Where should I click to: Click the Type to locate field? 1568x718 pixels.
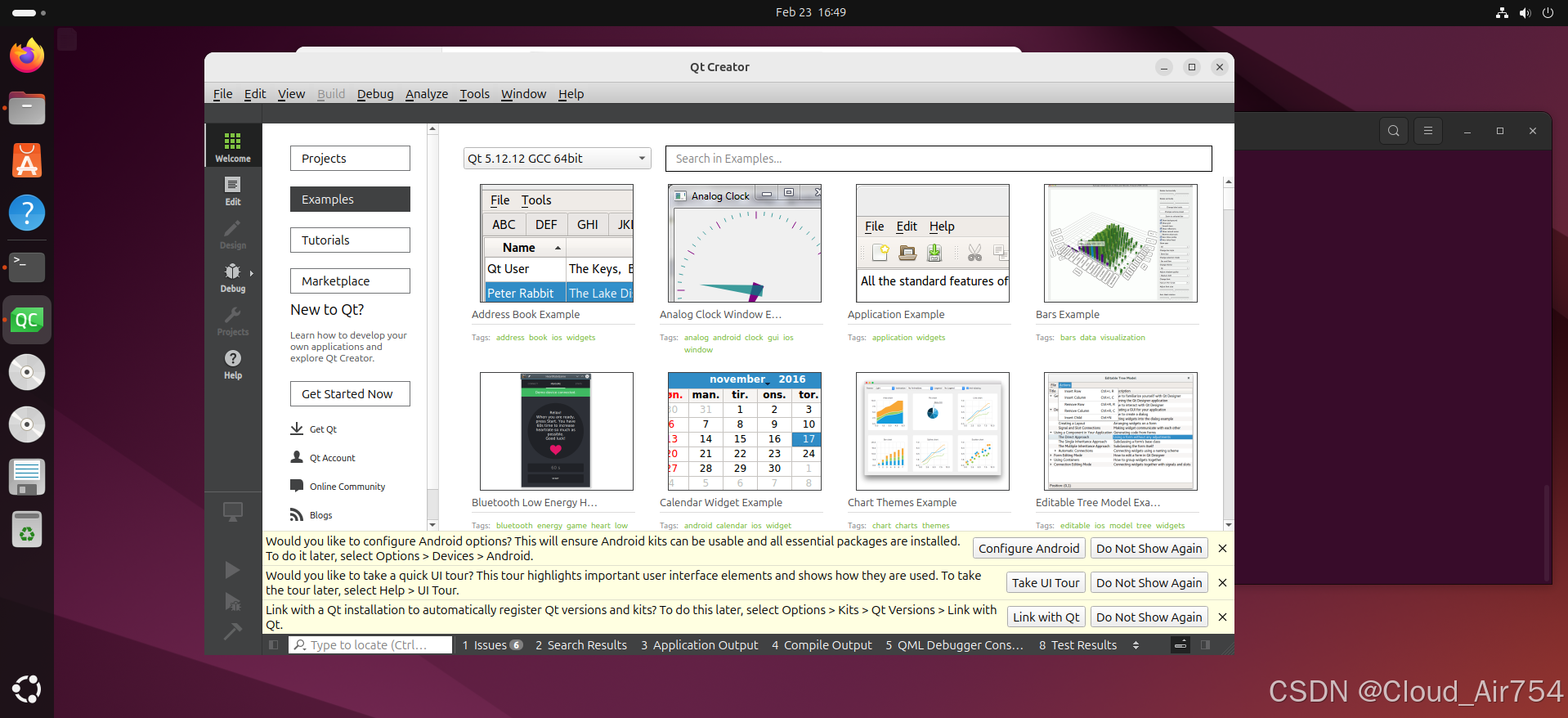pyautogui.click(x=370, y=645)
